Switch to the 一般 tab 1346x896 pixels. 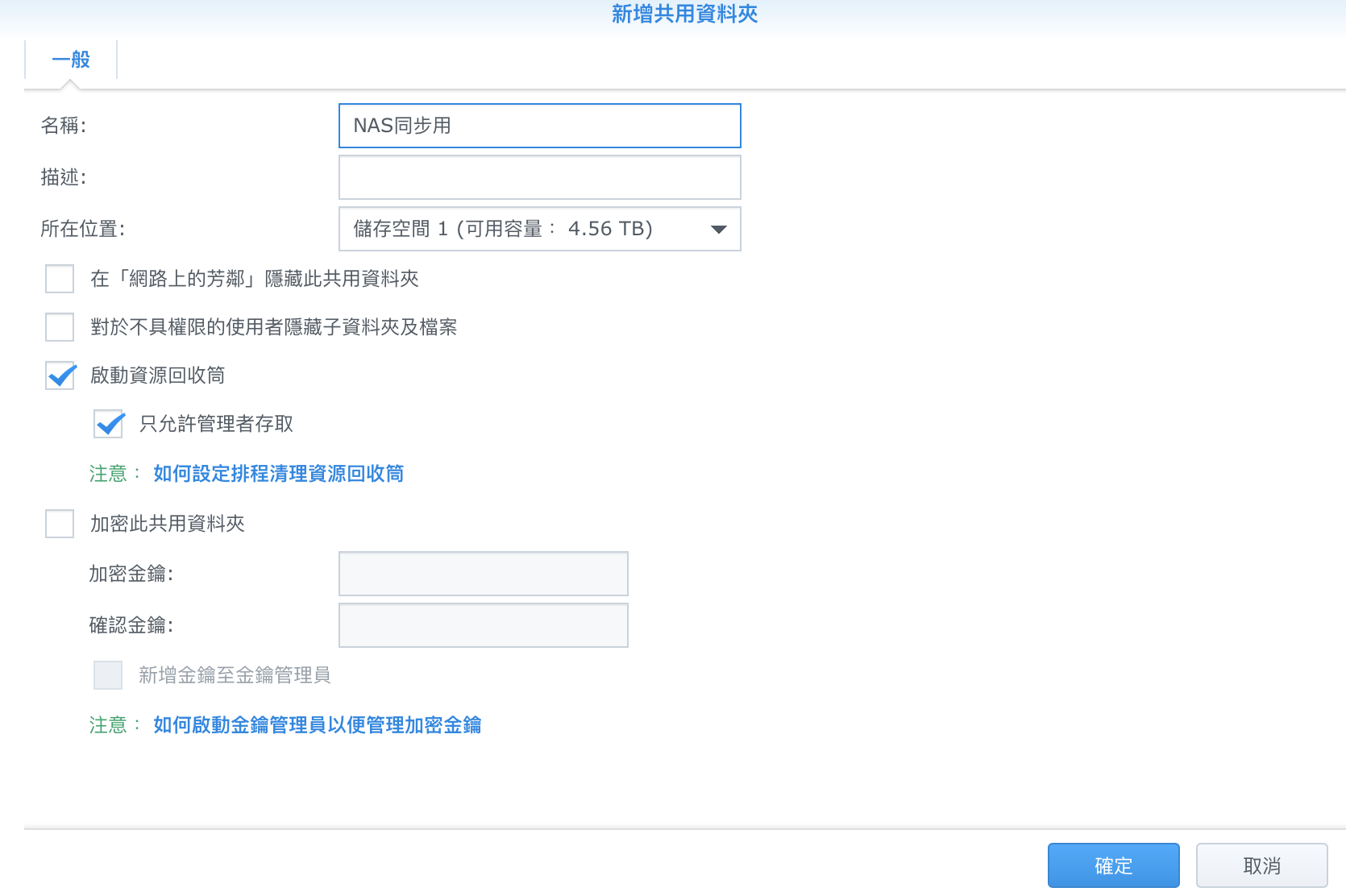[71, 60]
